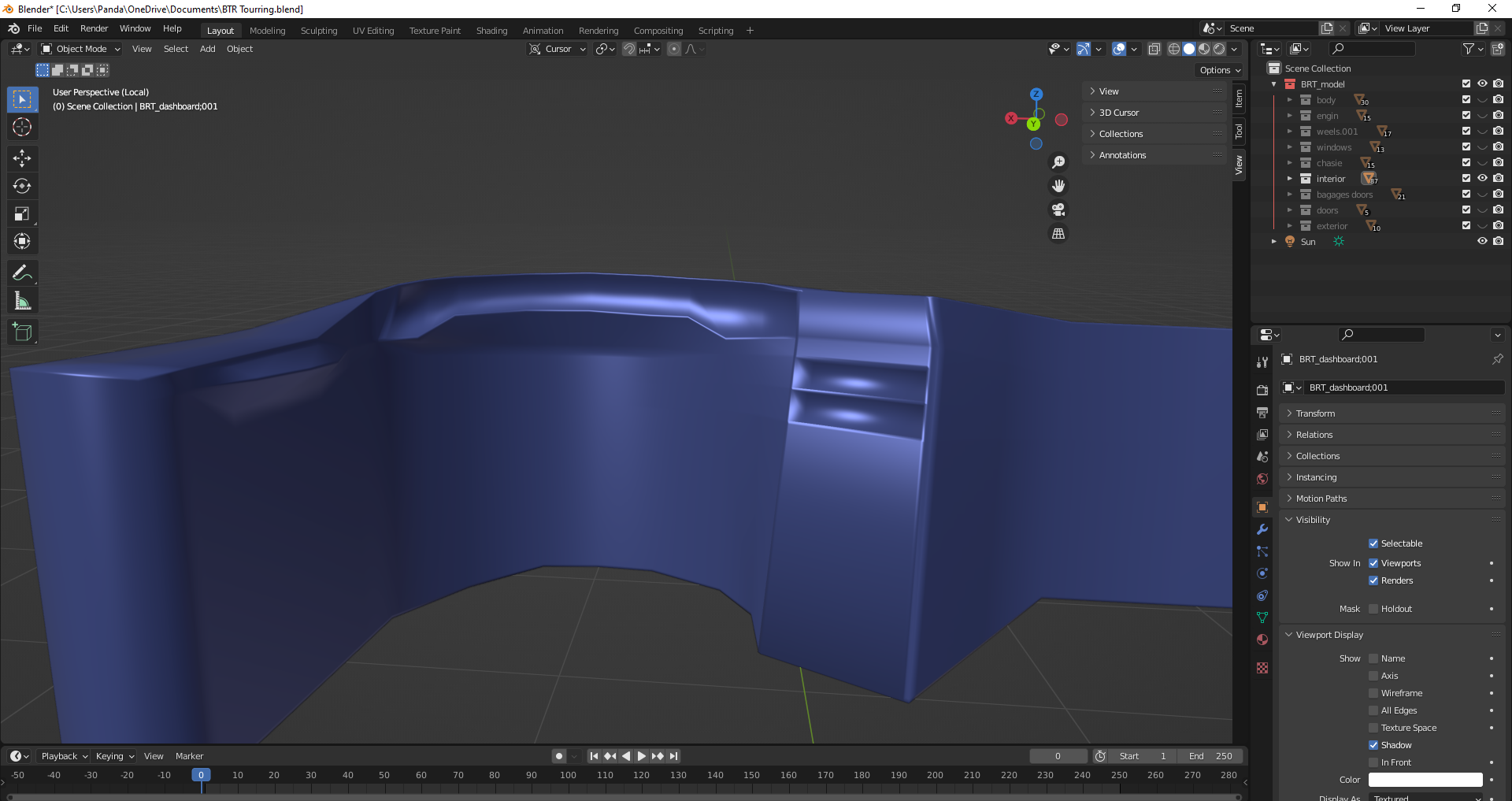Viewport: 1512px width, 801px height.
Task: Select the Rotate tool
Action: tap(22, 186)
